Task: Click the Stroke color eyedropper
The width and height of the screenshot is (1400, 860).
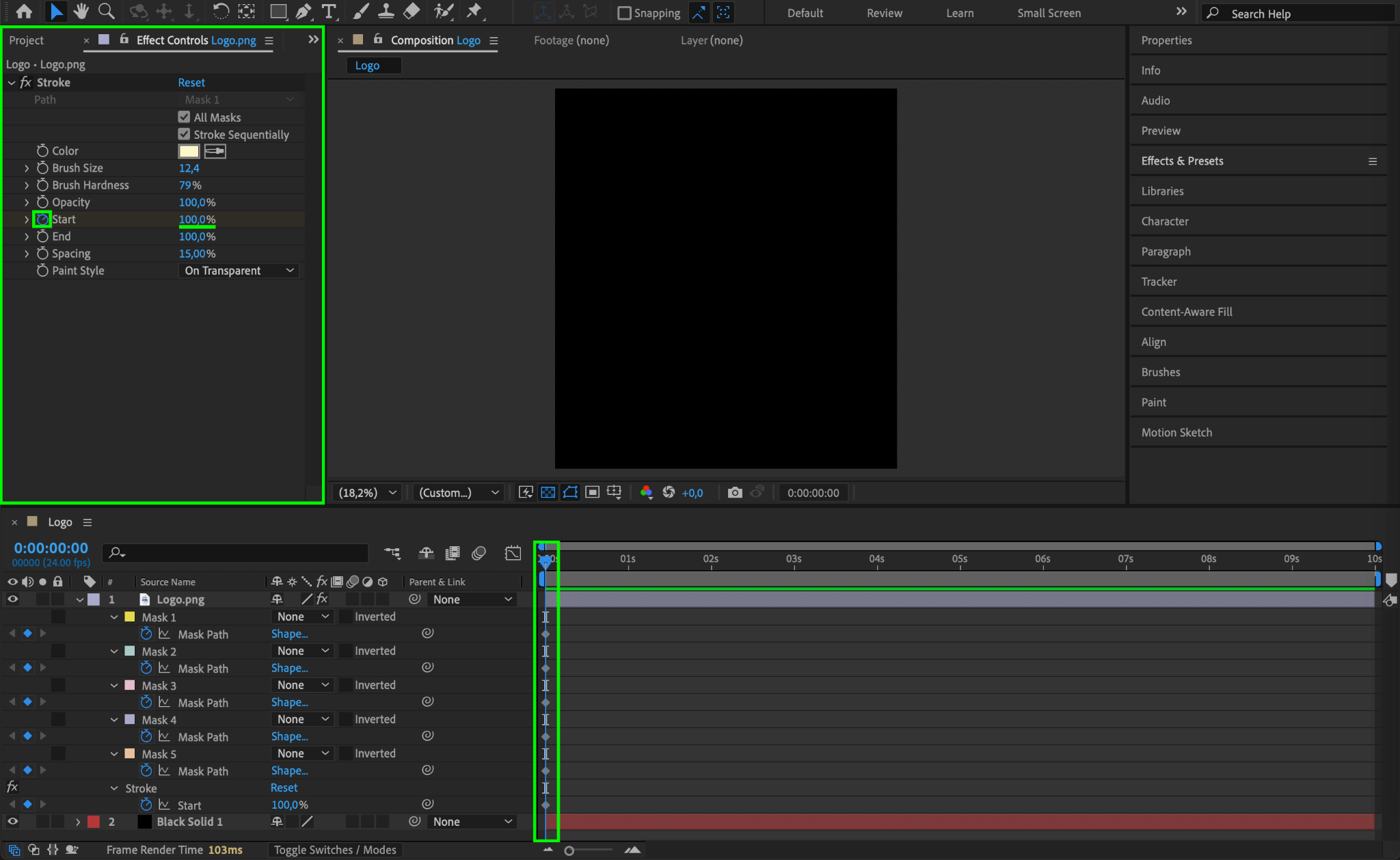Action: click(215, 151)
